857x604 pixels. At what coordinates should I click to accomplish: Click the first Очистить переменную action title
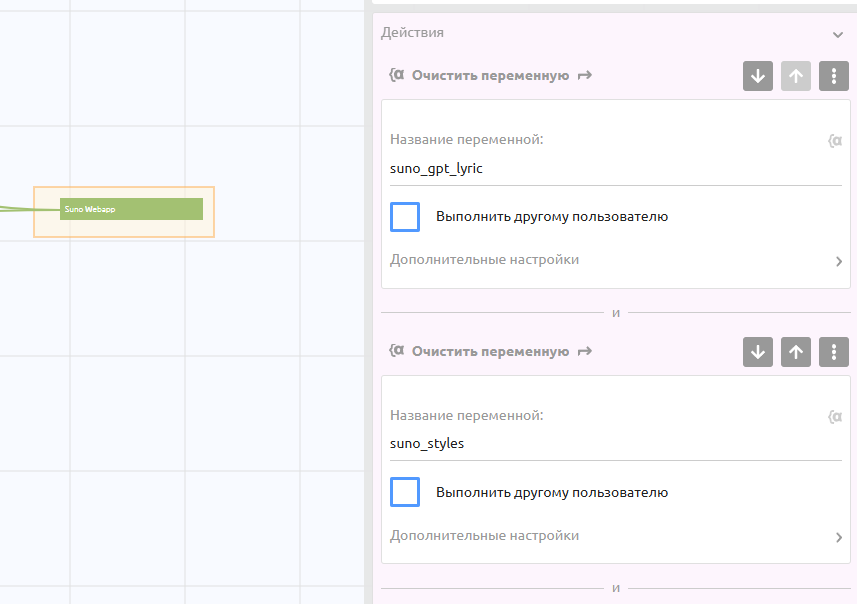pyautogui.click(x=490, y=75)
